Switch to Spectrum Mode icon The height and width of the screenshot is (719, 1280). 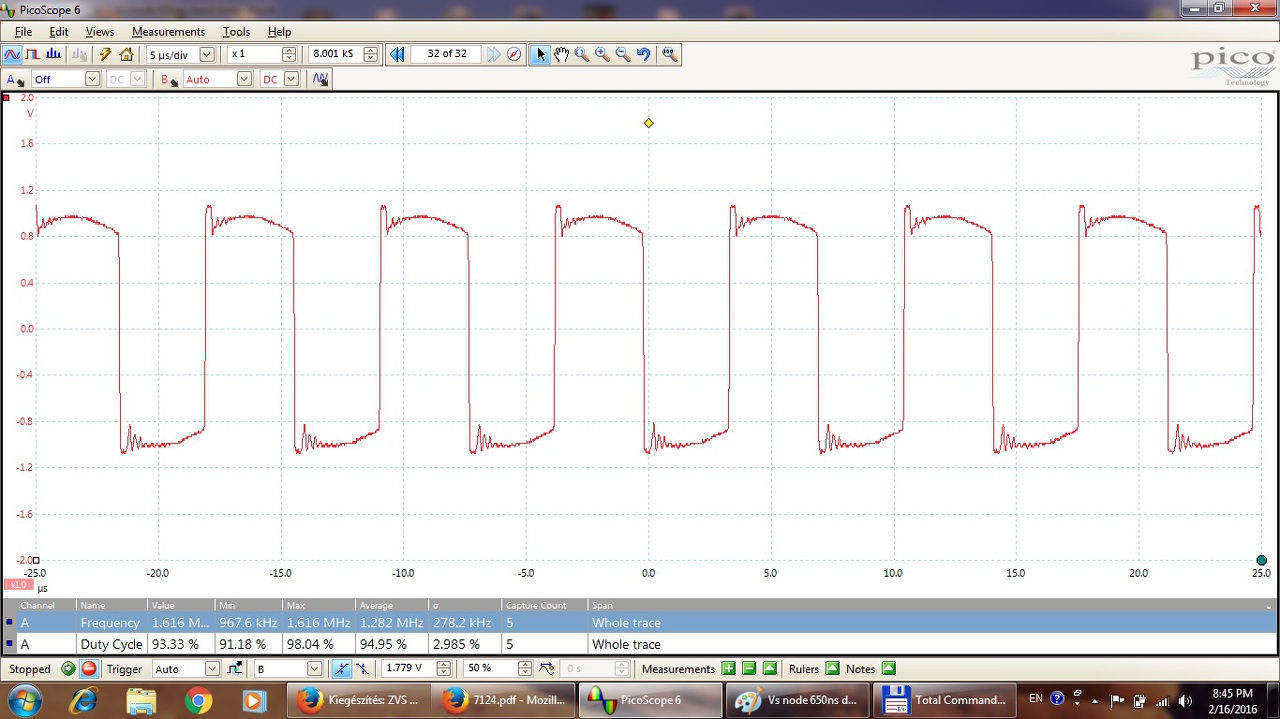pyautogui.click(x=53, y=54)
